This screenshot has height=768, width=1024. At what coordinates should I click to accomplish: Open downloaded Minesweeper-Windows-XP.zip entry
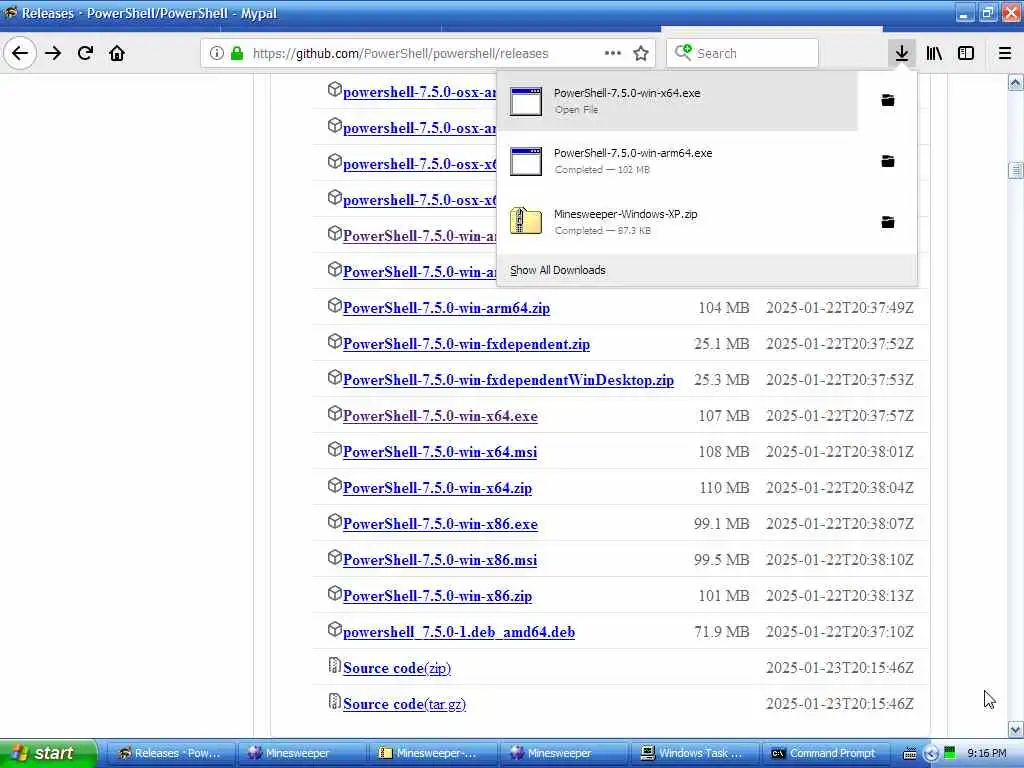click(x=677, y=222)
